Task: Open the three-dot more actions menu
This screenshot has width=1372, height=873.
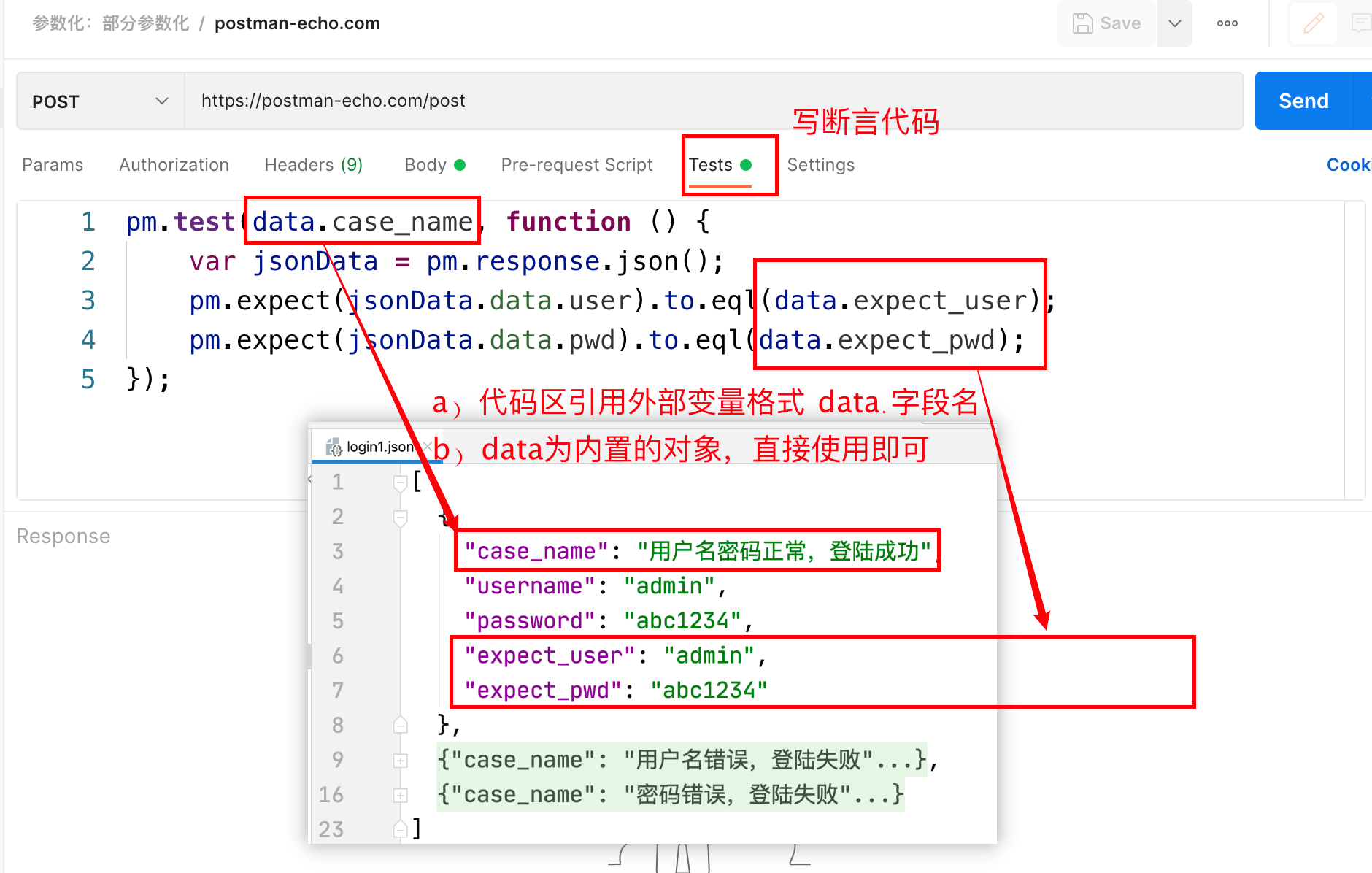Action: (x=1228, y=23)
